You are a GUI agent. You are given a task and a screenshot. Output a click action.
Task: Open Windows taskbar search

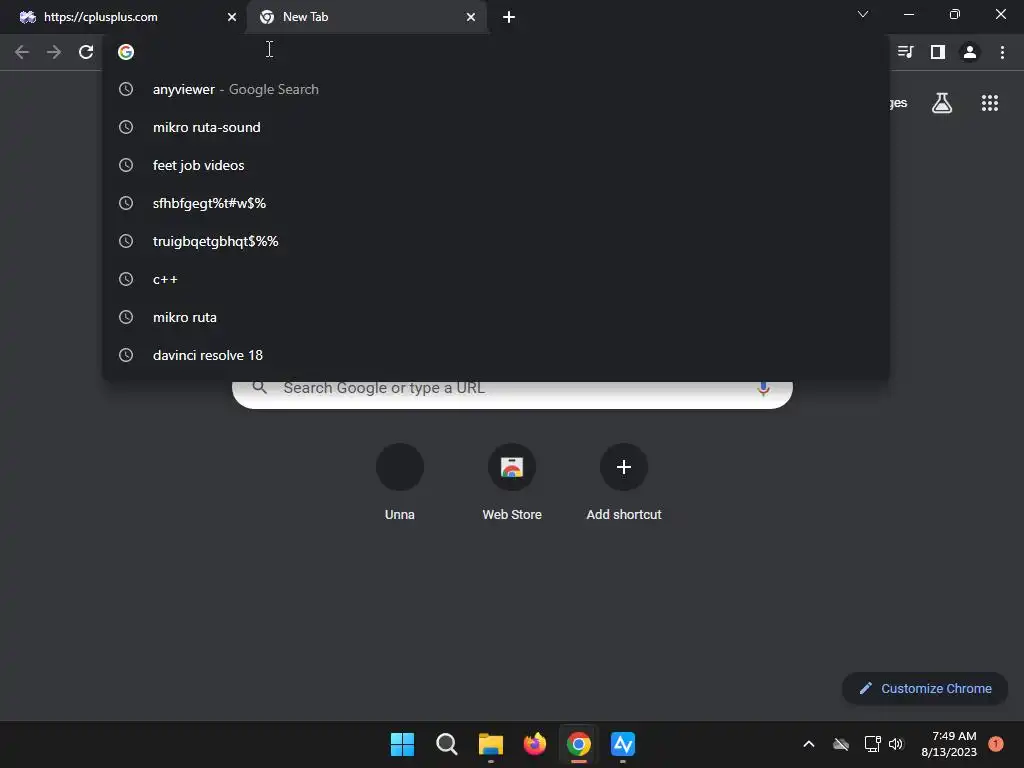(x=447, y=744)
